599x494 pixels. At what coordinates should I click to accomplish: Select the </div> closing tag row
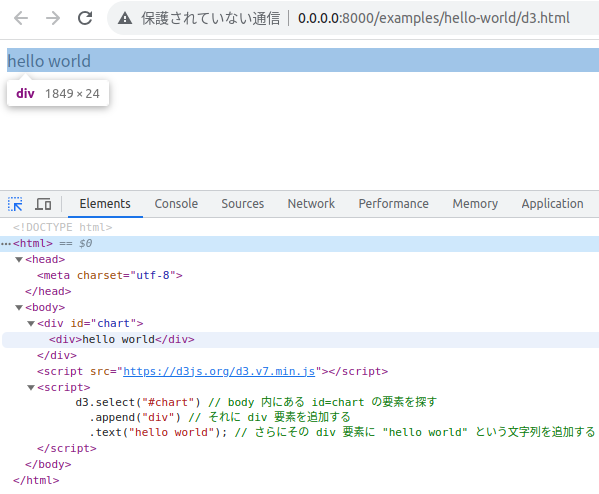coord(57,356)
